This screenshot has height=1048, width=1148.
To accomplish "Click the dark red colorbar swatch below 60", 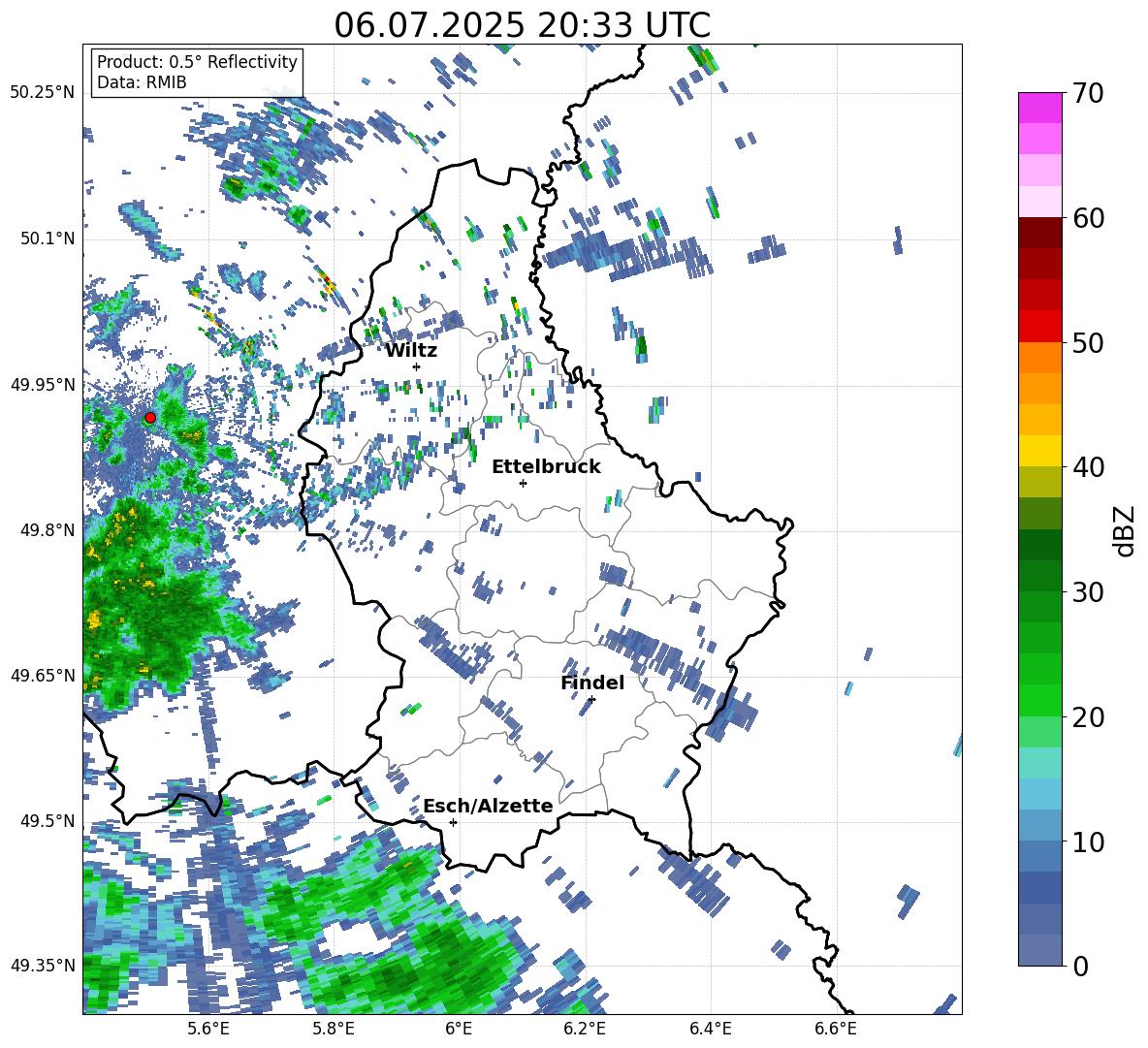I will coord(1039,233).
